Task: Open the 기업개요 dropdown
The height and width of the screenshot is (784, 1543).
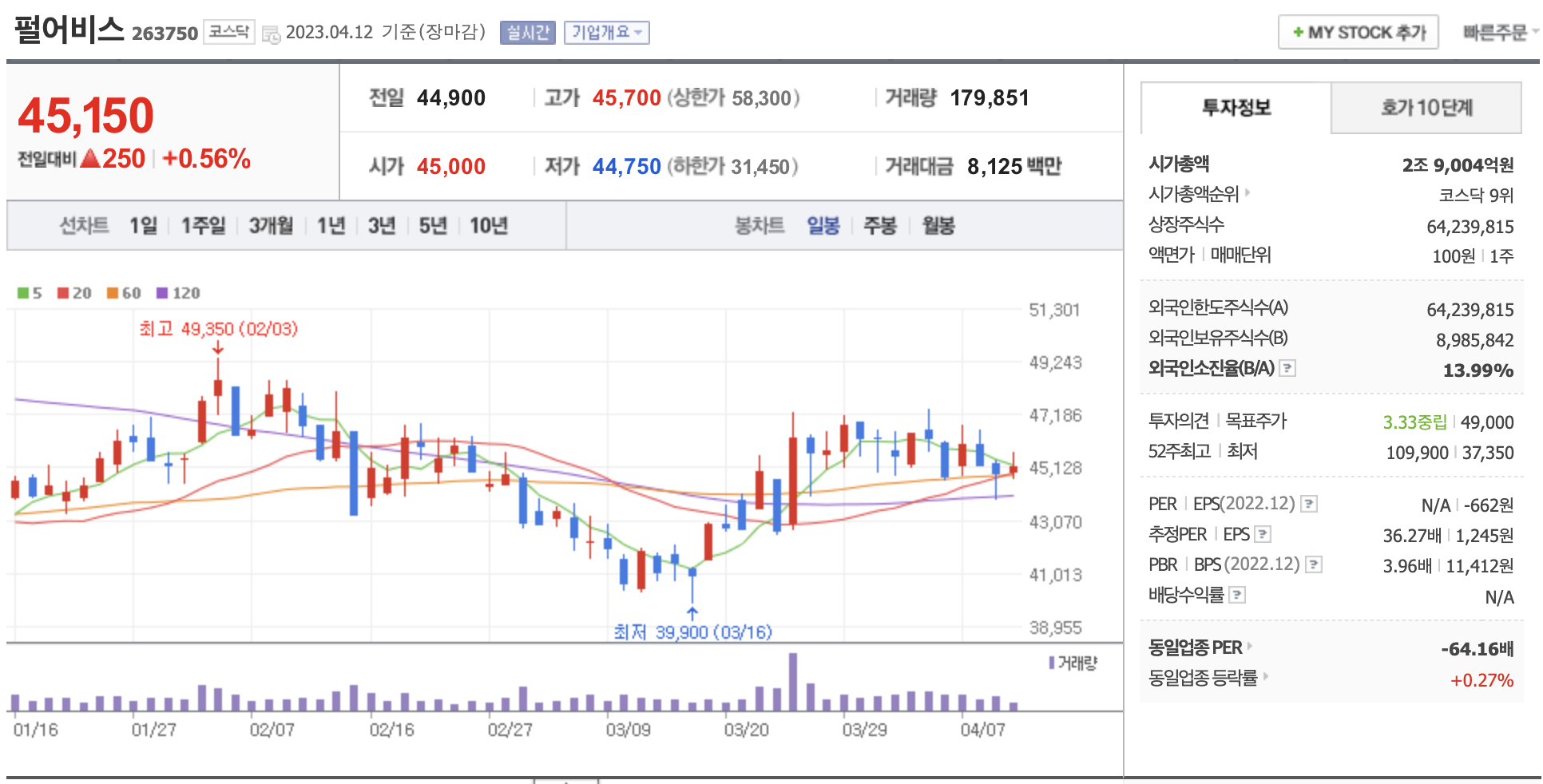Action: pyautogui.click(x=606, y=33)
